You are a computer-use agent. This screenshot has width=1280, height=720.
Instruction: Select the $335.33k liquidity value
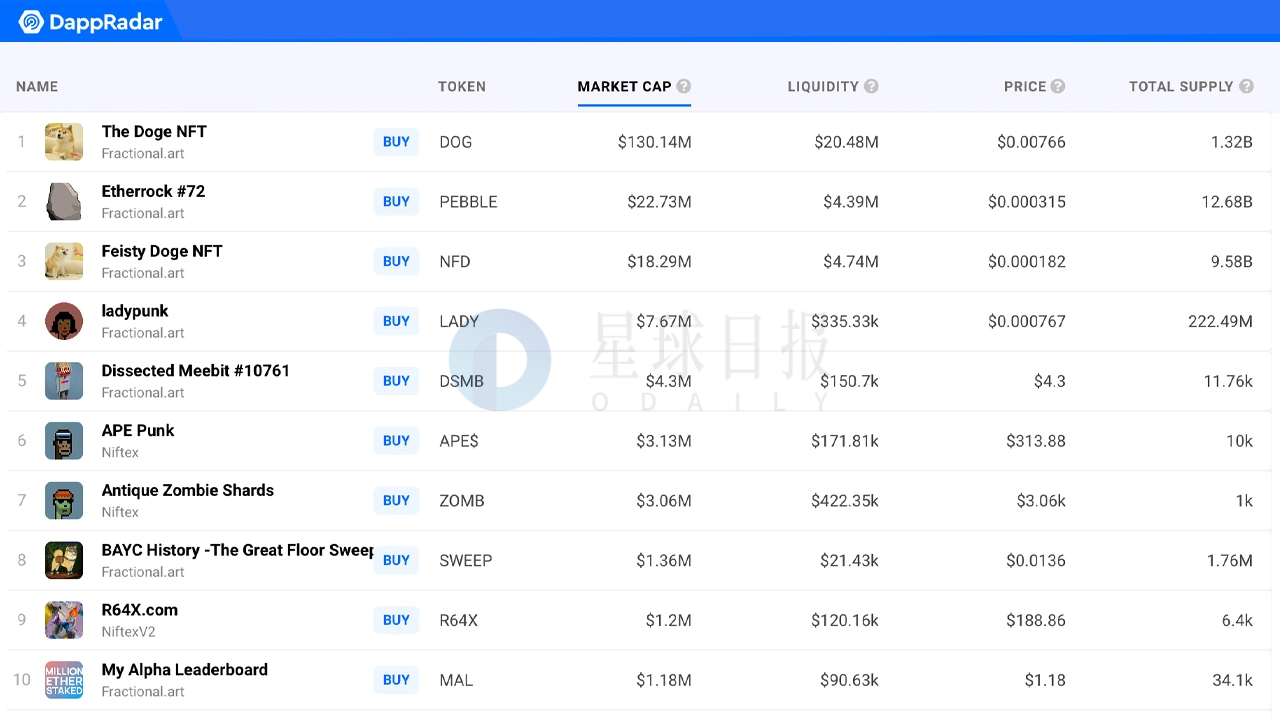click(x=845, y=321)
